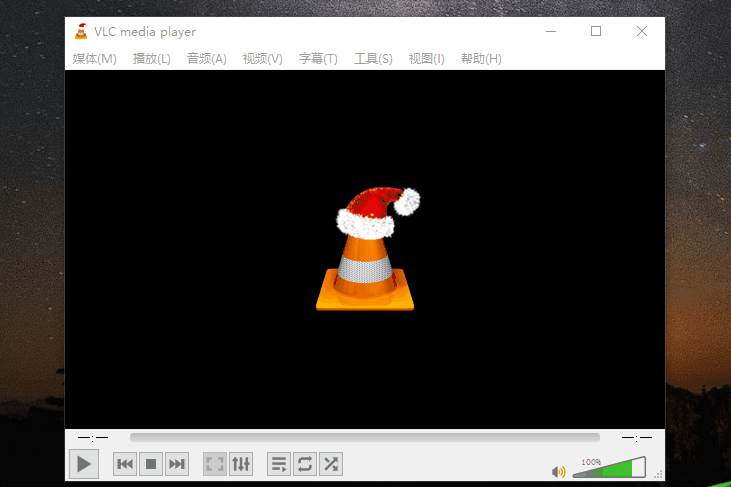
Task: Start playback with the Play button
Action: point(84,464)
